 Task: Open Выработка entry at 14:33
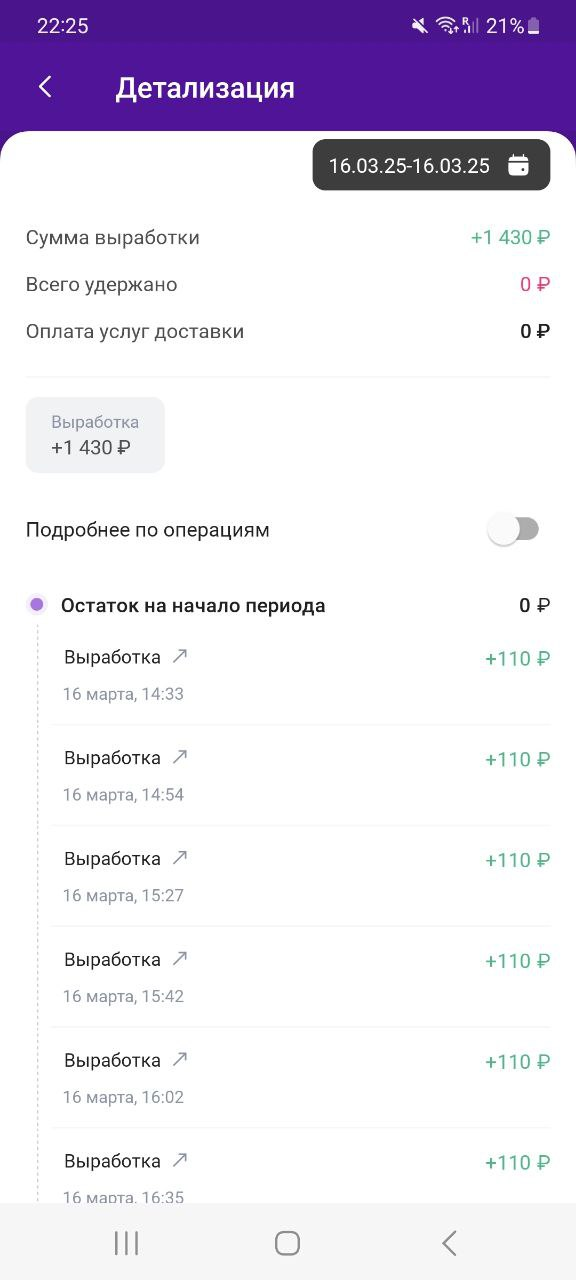(307, 675)
